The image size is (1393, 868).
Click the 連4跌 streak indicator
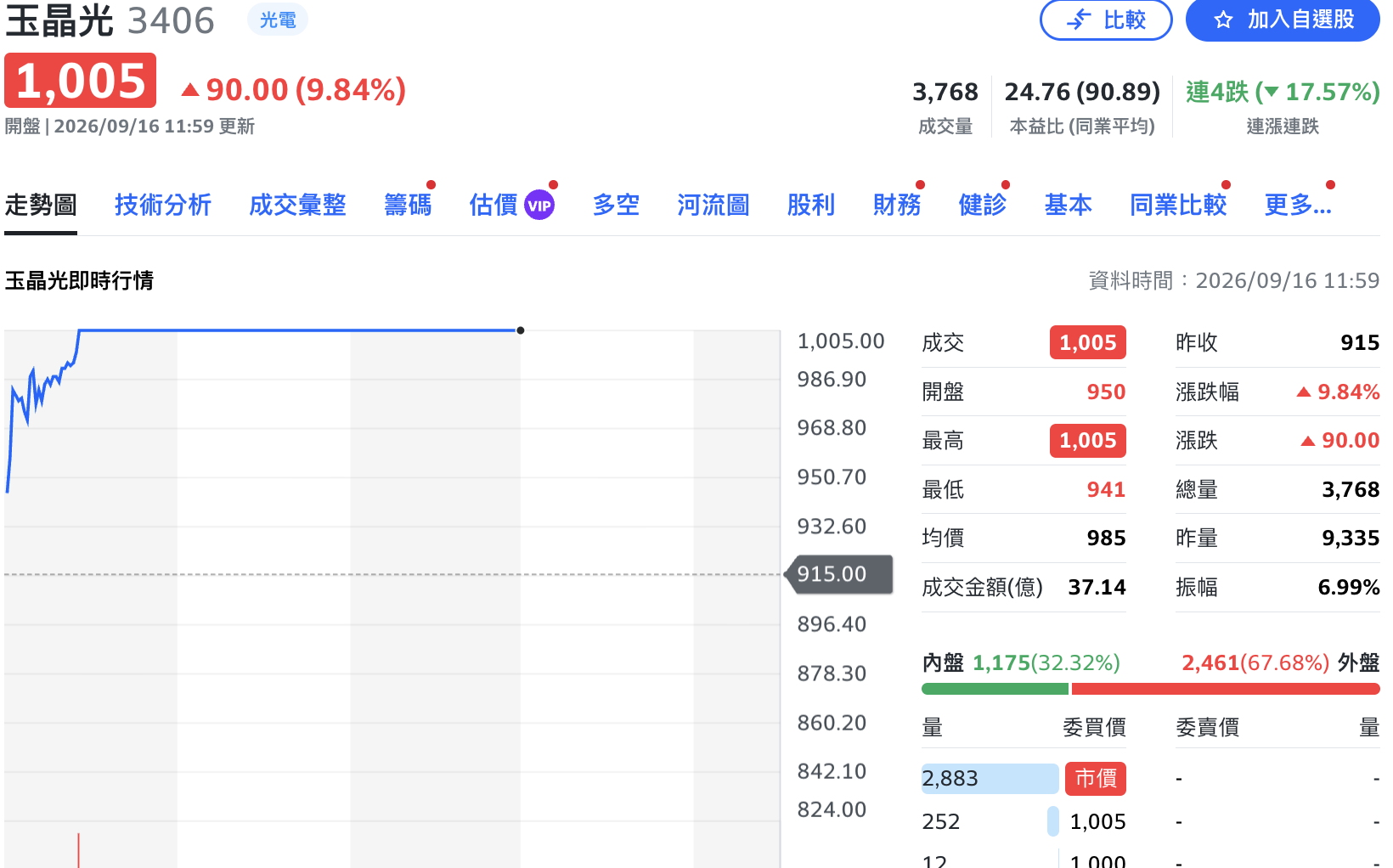[x=1283, y=92]
